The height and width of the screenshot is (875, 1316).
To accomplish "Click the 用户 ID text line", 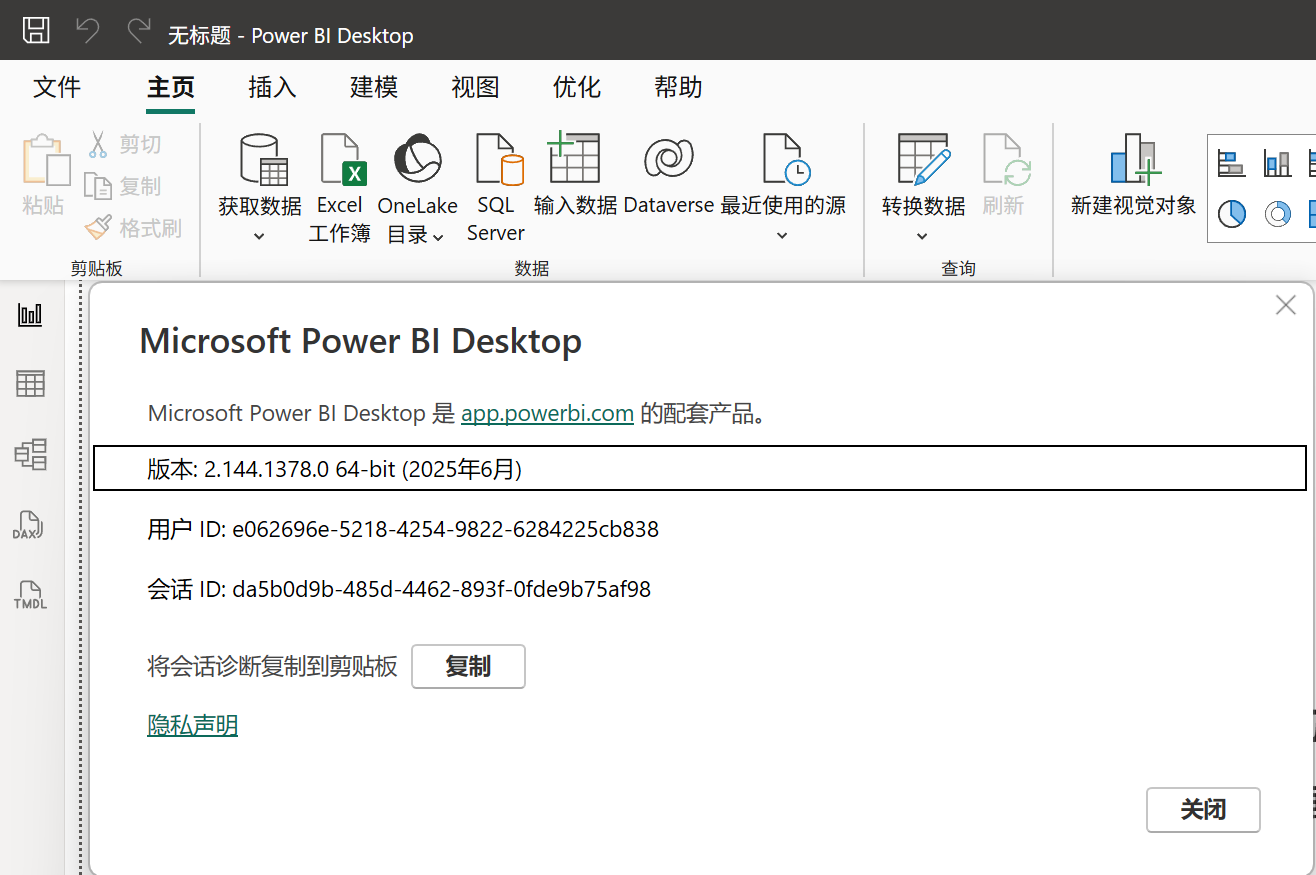I will [403, 529].
